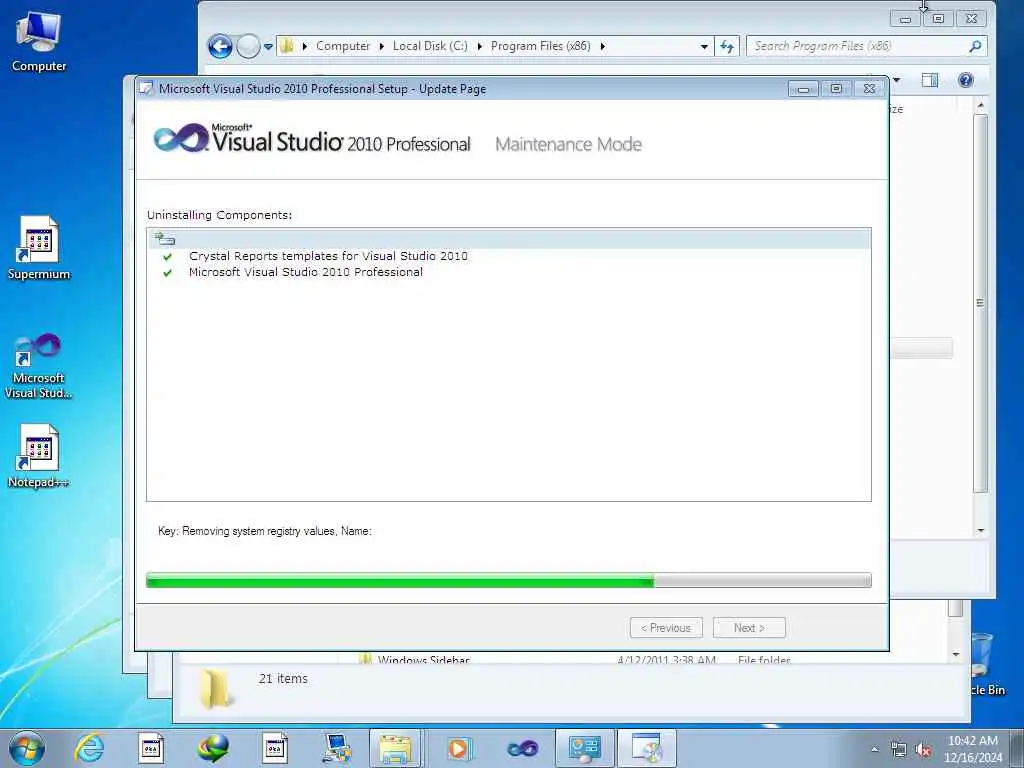
Task: Click Computer in the Explorer breadcrumb
Action: pos(343,46)
